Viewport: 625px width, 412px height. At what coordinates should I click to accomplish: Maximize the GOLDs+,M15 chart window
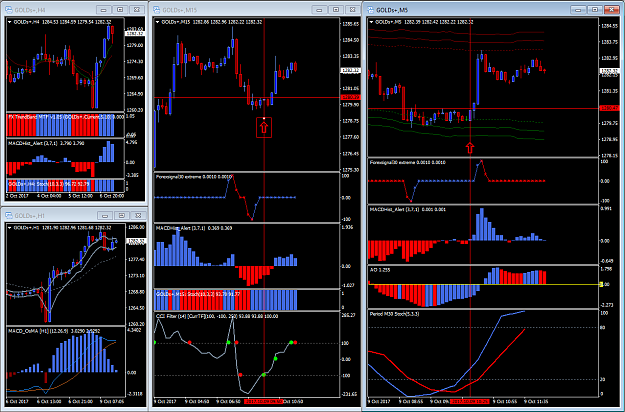coord(336,10)
